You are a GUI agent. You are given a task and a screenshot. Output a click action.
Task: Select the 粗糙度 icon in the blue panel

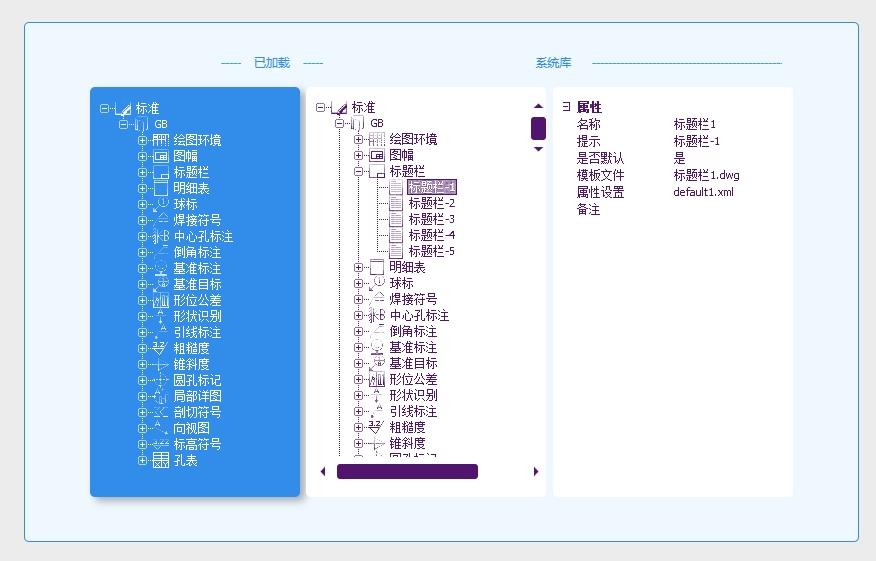pyautogui.click(x=160, y=348)
